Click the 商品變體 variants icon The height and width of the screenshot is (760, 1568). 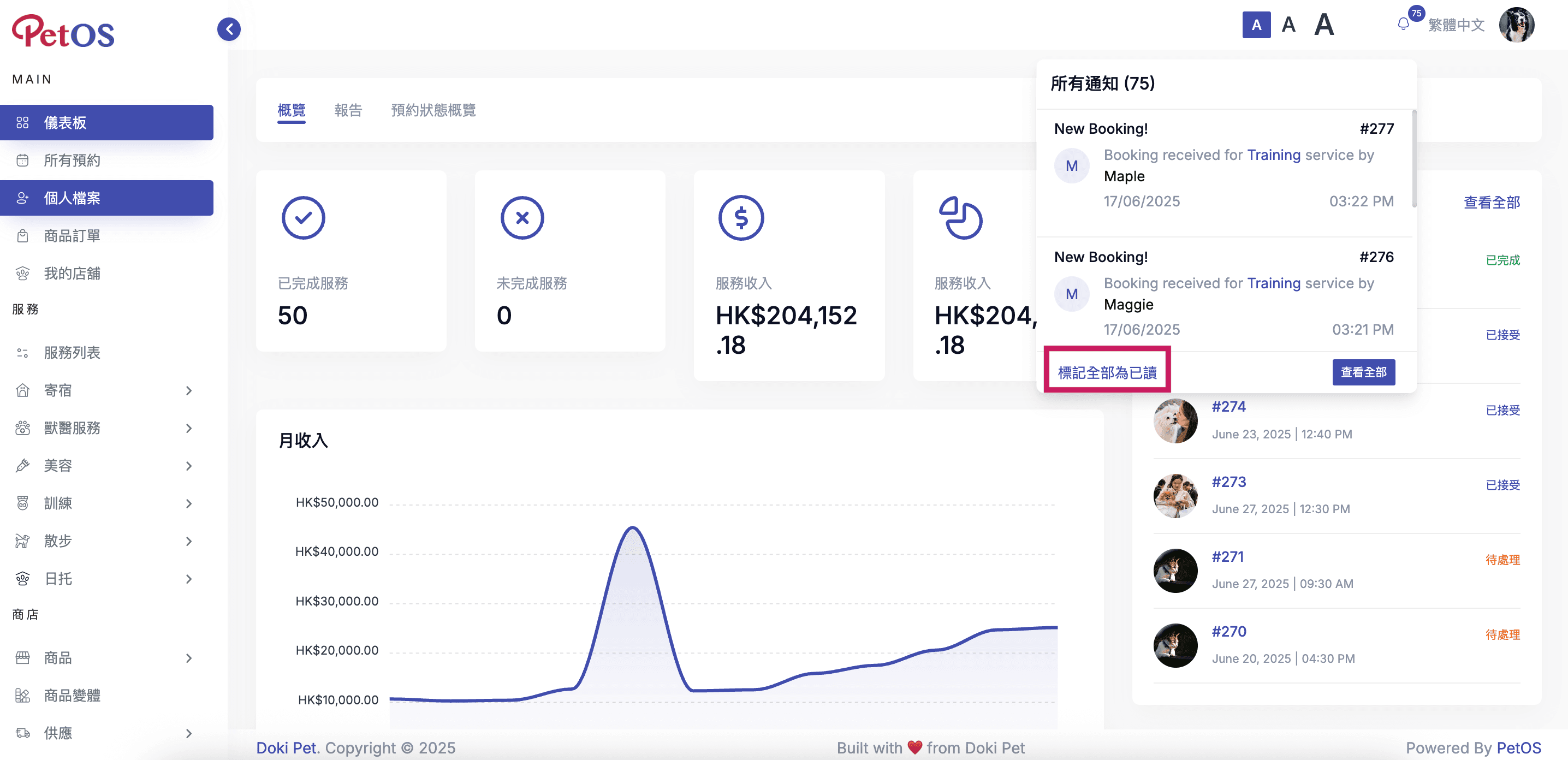pyautogui.click(x=22, y=696)
